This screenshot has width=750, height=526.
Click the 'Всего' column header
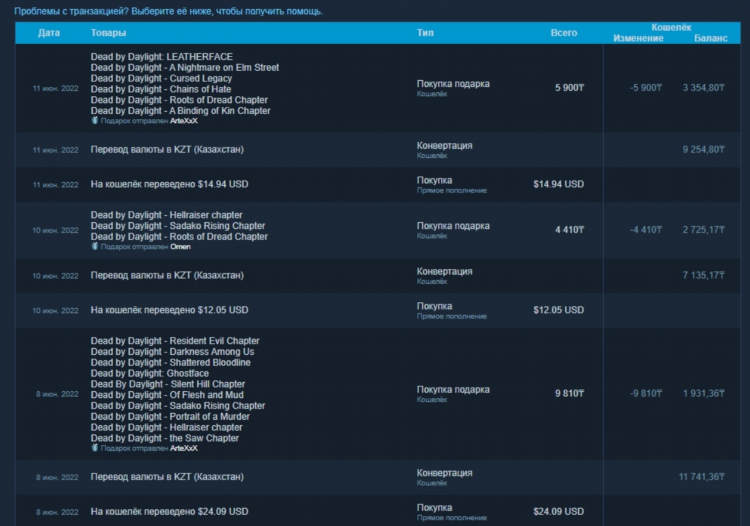[x=564, y=33]
